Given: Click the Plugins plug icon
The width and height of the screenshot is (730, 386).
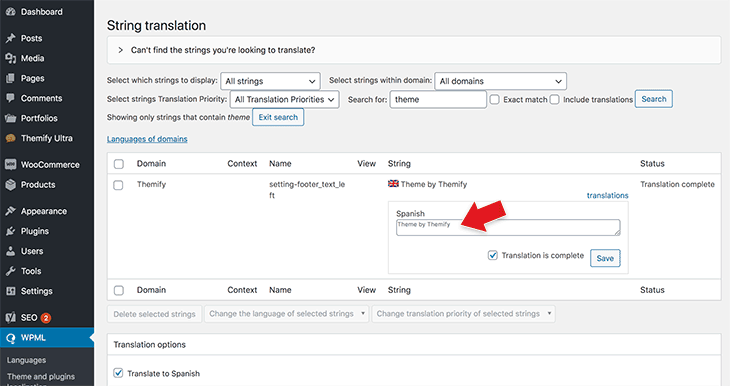Looking at the screenshot, I should [x=10, y=231].
